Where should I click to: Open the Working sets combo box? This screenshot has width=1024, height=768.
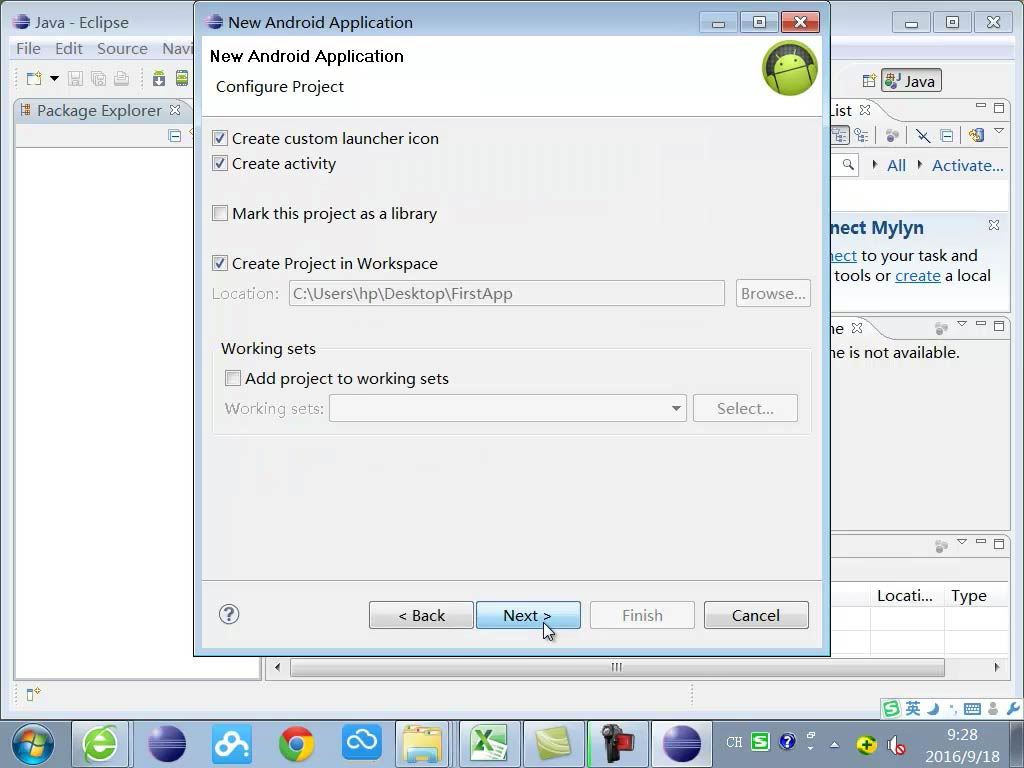(x=507, y=408)
